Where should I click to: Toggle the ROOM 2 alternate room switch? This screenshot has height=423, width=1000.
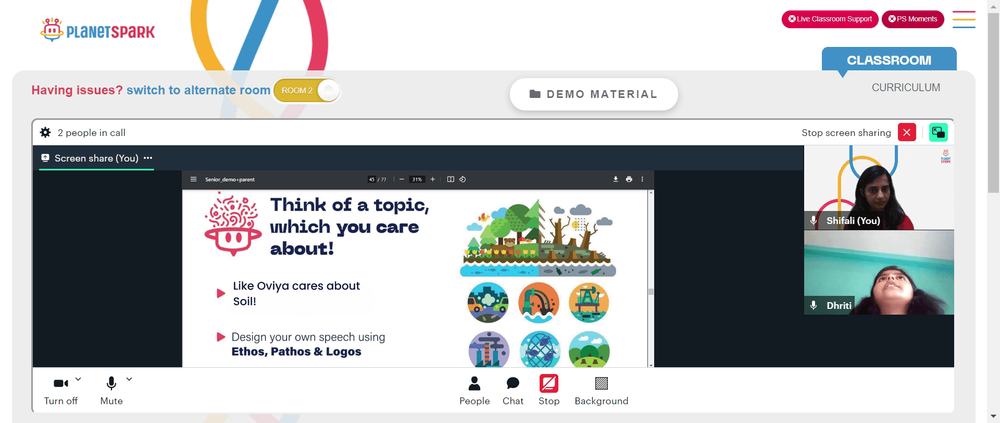307,91
